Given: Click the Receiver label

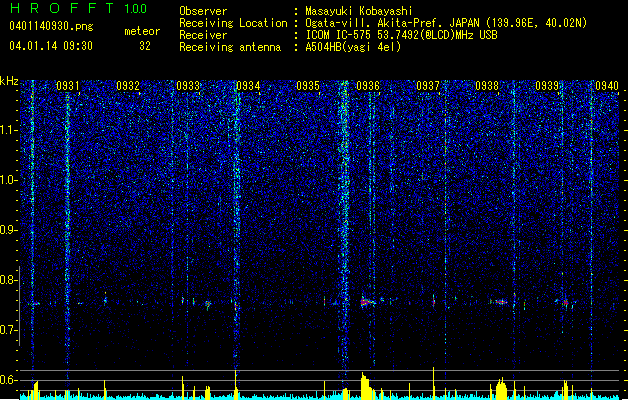Looking at the screenshot, I should pyautogui.click(x=203, y=35).
